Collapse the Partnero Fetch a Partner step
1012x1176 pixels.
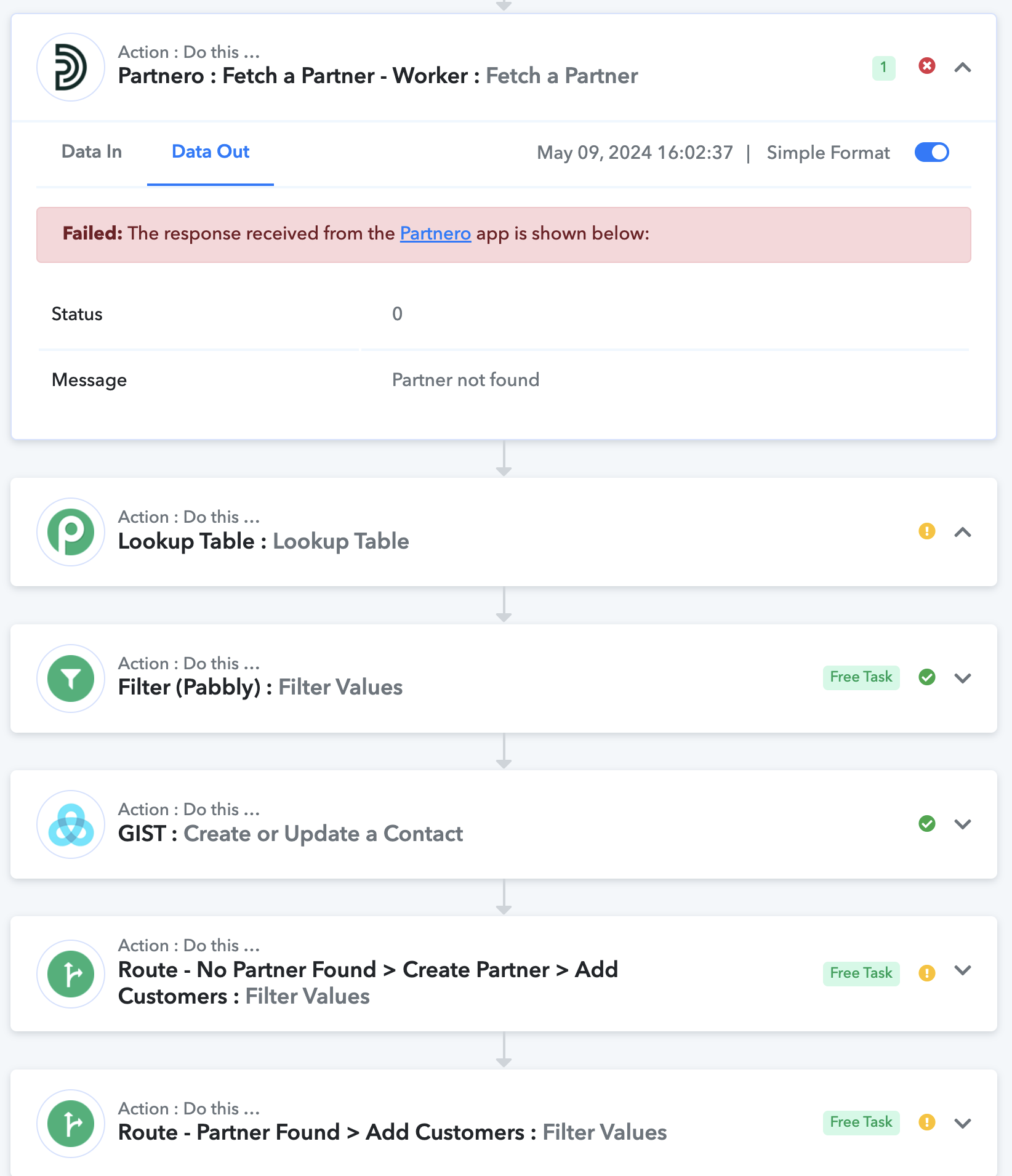tap(963, 67)
